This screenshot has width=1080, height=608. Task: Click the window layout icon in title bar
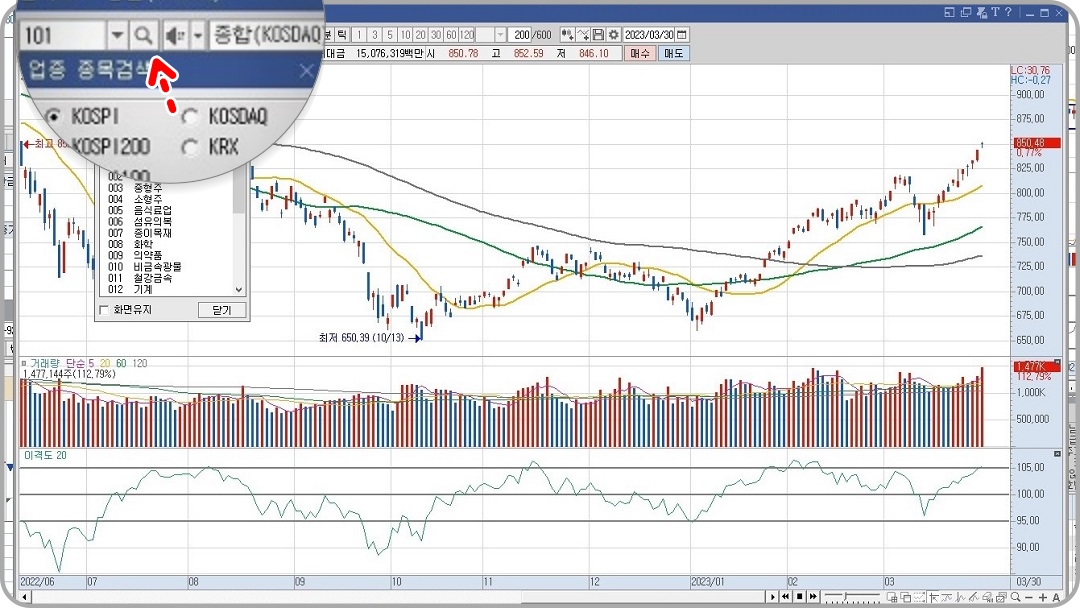948,12
